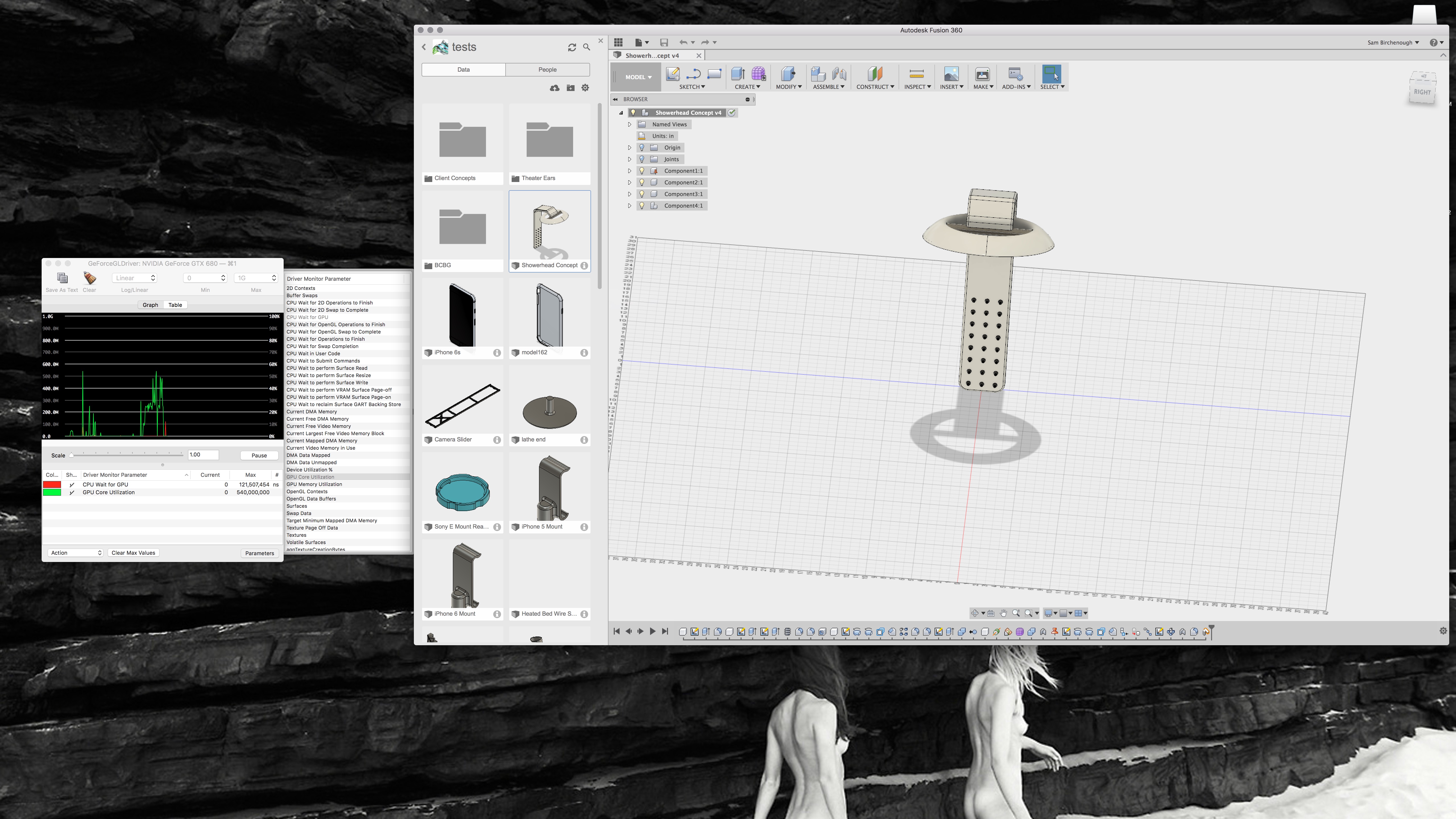Open the Action dropdown in driver monitor

[76, 553]
